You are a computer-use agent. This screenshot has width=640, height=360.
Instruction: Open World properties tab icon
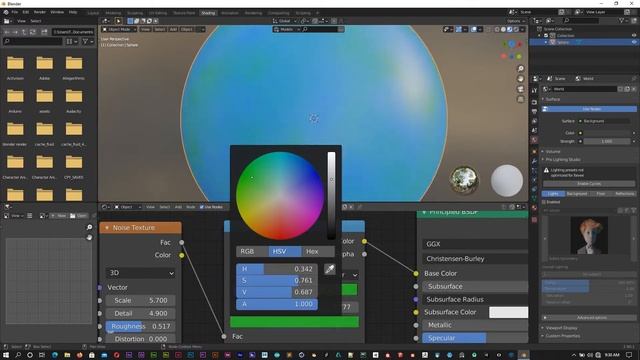[534, 140]
